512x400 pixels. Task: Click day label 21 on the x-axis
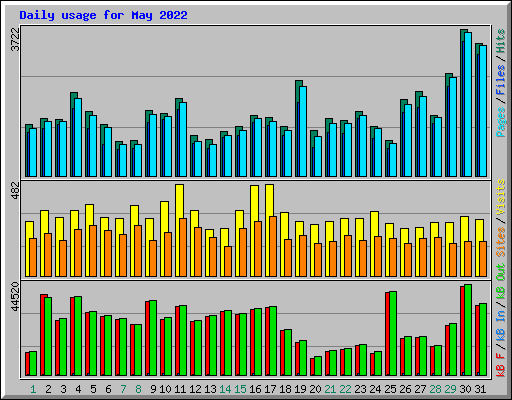tap(330, 389)
